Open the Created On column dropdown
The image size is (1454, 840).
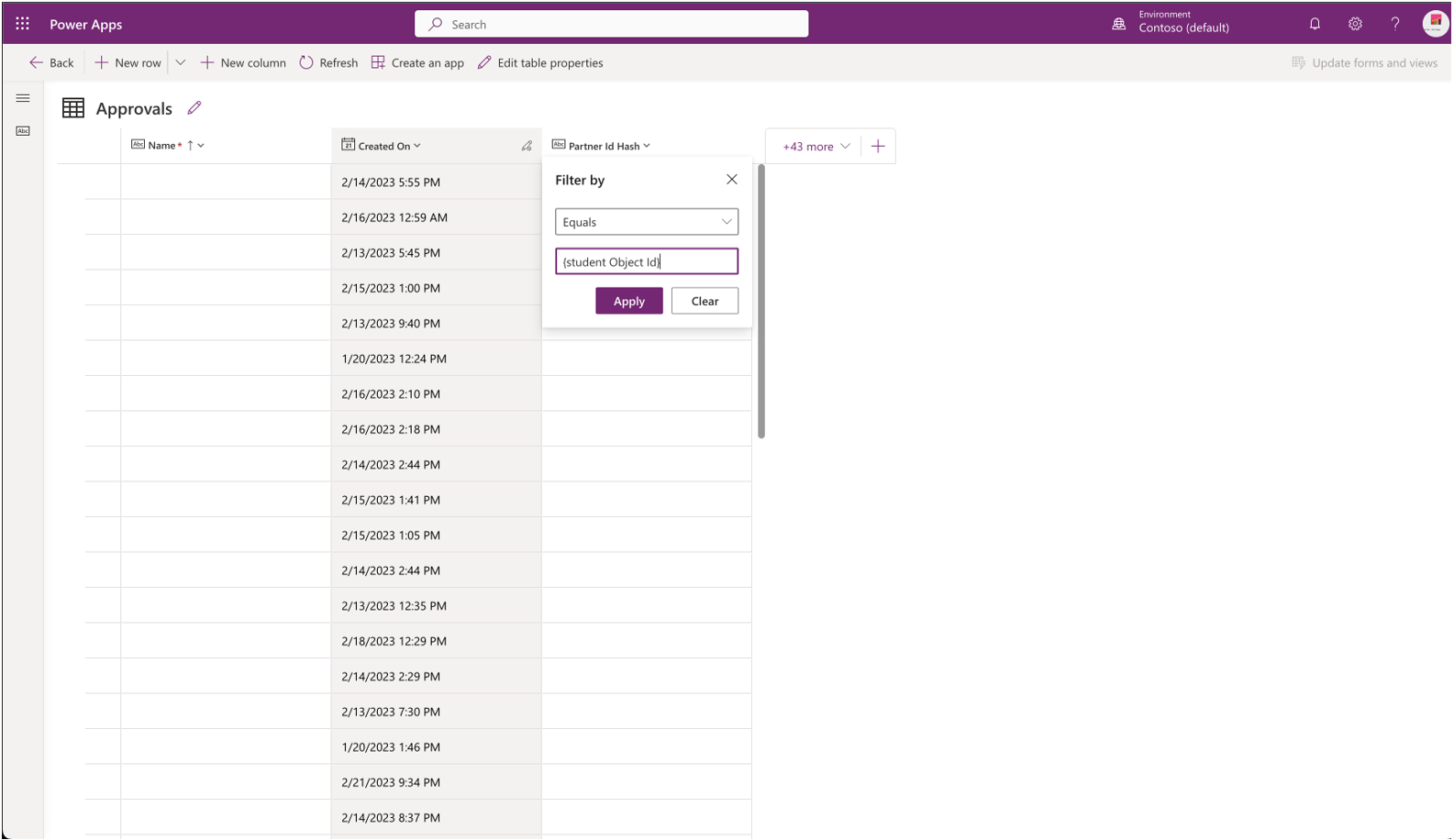[417, 146]
